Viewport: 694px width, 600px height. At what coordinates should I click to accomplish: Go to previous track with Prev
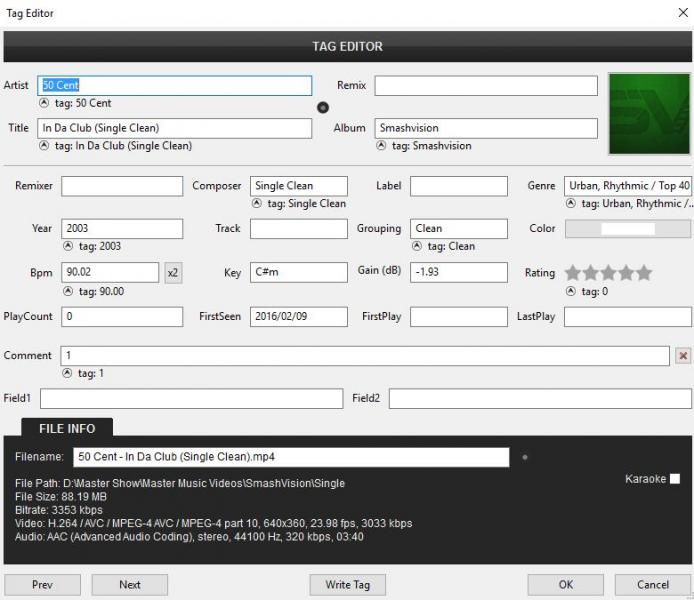(x=42, y=585)
